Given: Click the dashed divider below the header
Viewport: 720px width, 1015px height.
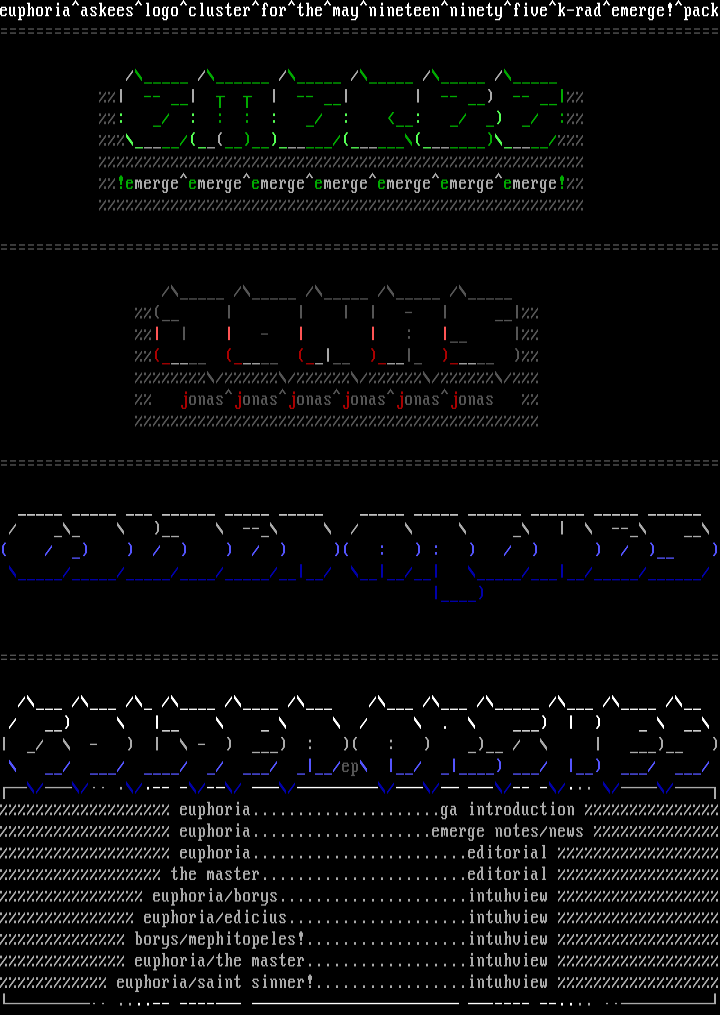Looking at the screenshot, I should pyautogui.click(x=360, y=31).
